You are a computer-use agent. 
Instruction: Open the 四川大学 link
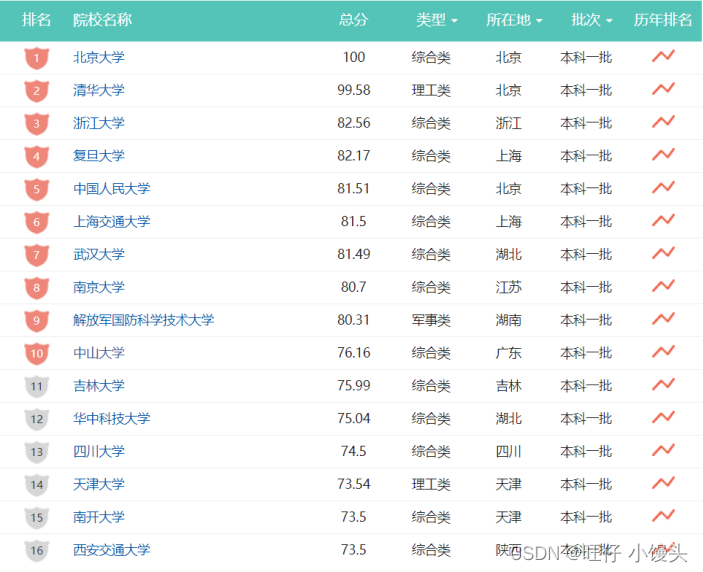point(99,451)
